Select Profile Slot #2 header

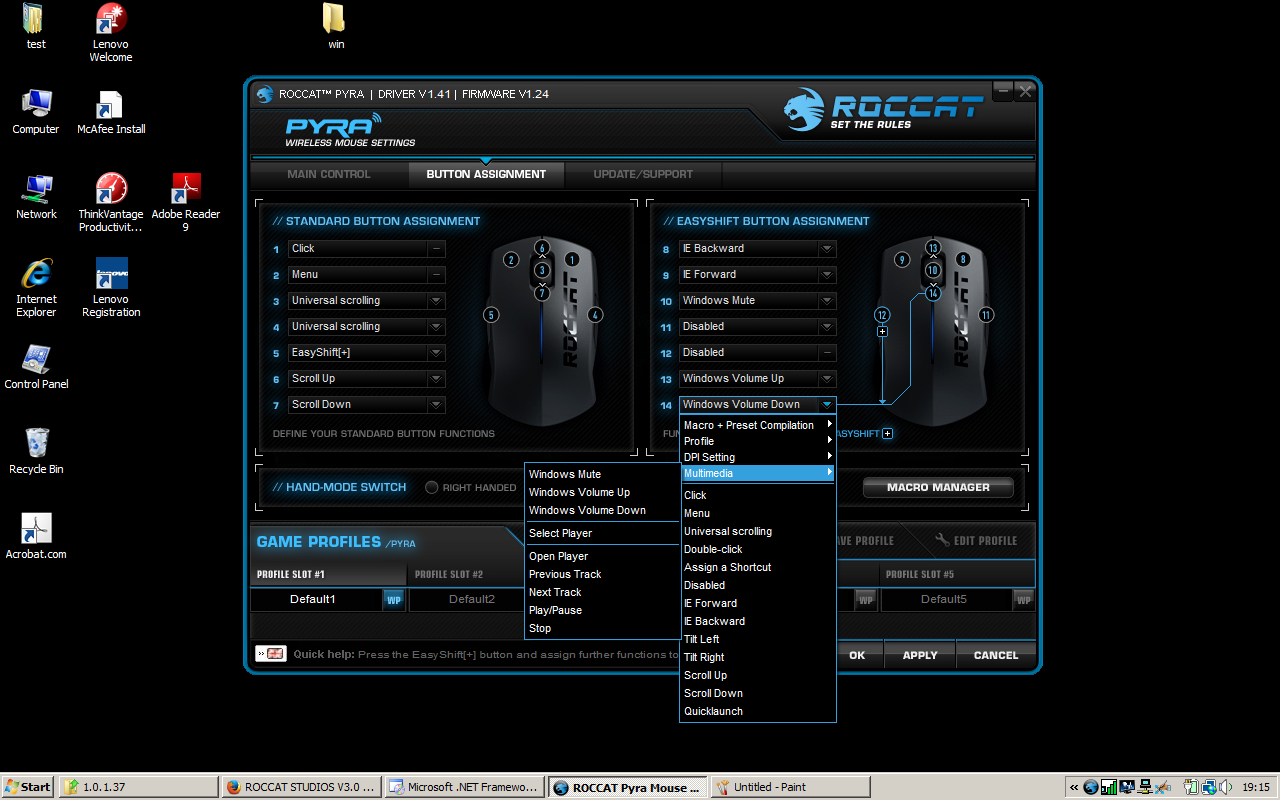point(466,574)
